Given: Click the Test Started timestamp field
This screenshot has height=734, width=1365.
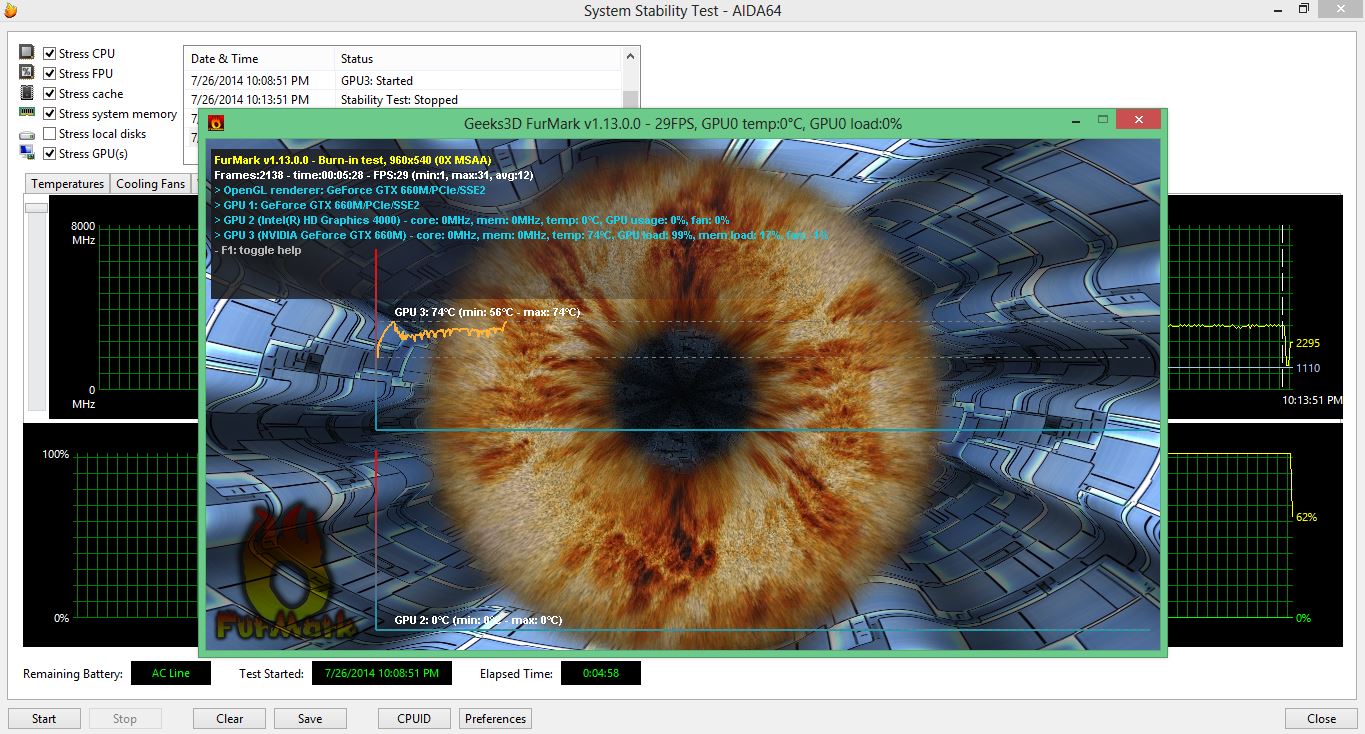Looking at the screenshot, I should 382,673.
